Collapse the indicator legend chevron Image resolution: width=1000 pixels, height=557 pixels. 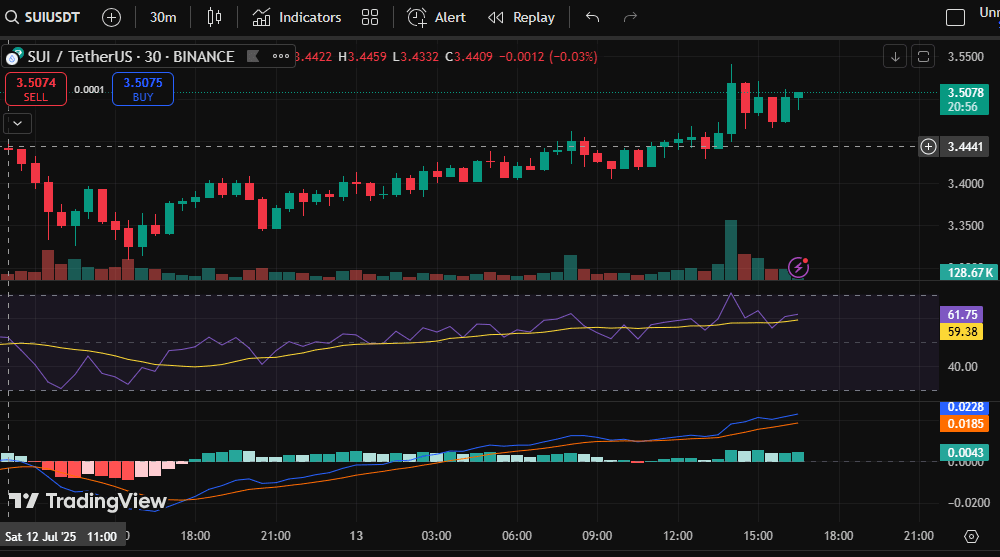click(19, 123)
